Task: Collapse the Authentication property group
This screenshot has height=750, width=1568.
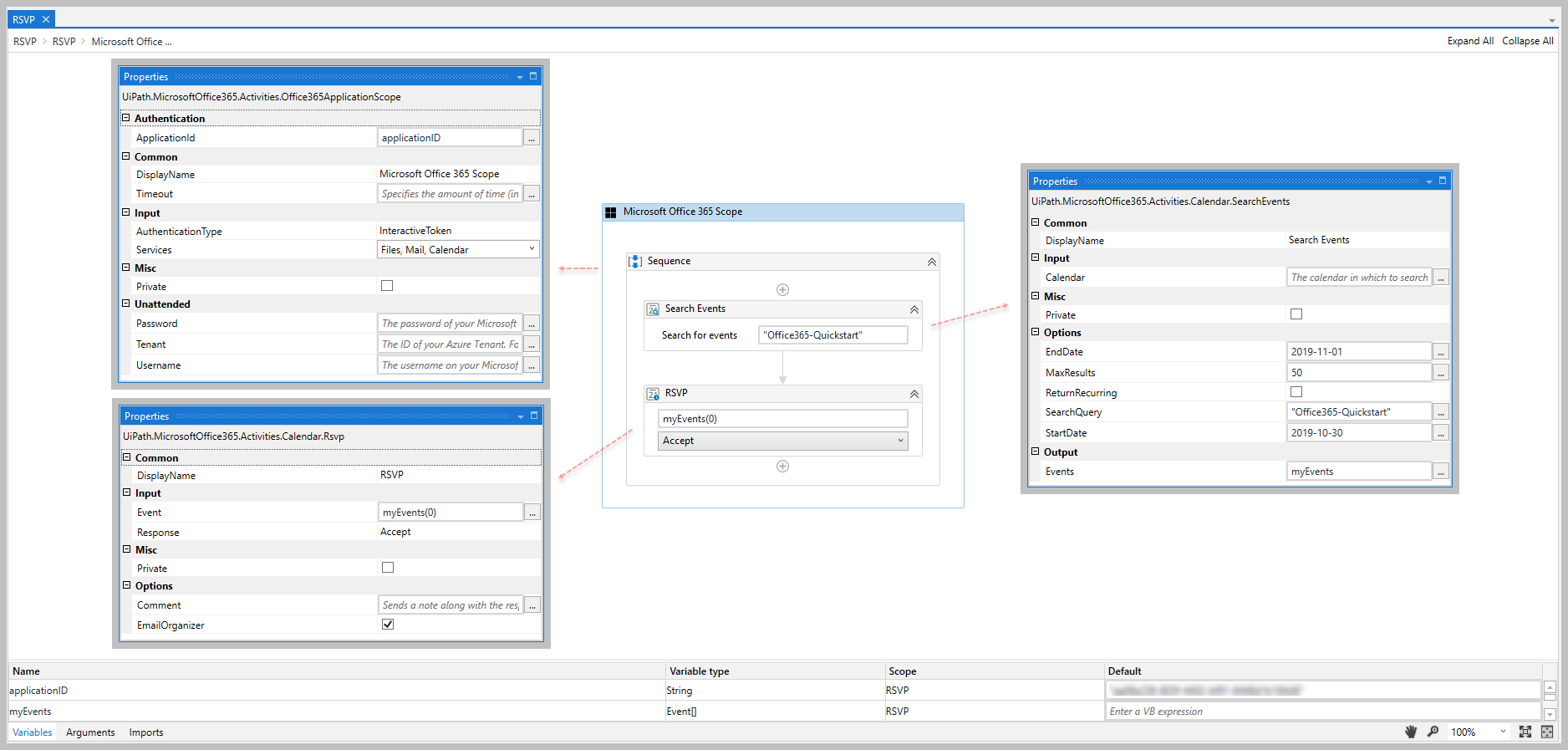Action: click(x=126, y=118)
